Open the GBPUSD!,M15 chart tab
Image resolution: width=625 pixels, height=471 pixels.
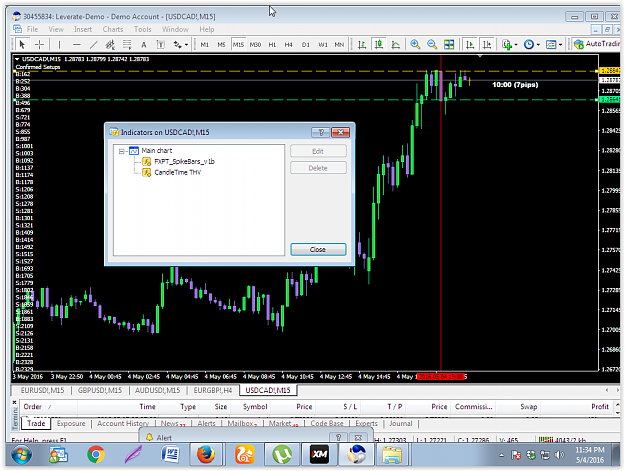click(100, 390)
